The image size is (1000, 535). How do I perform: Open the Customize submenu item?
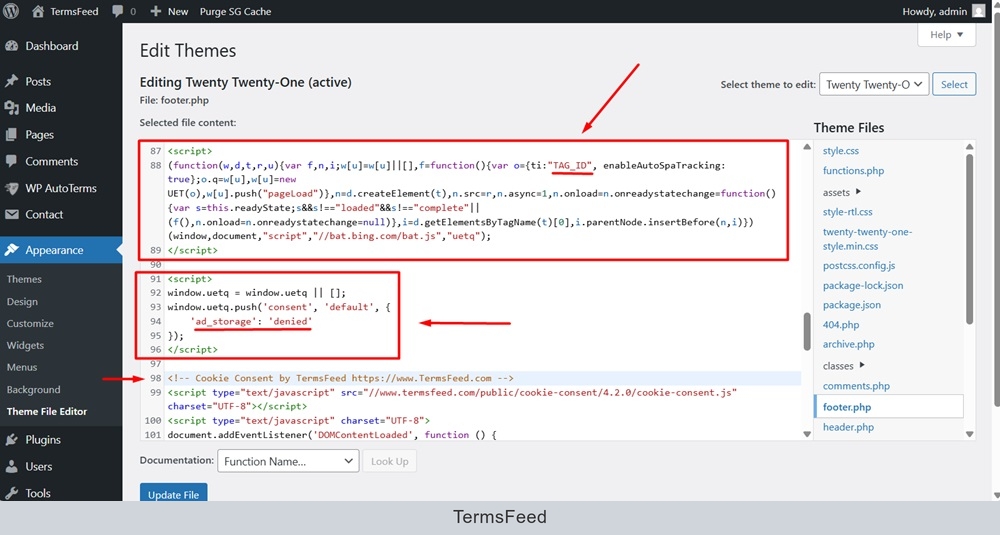click(30, 323)
